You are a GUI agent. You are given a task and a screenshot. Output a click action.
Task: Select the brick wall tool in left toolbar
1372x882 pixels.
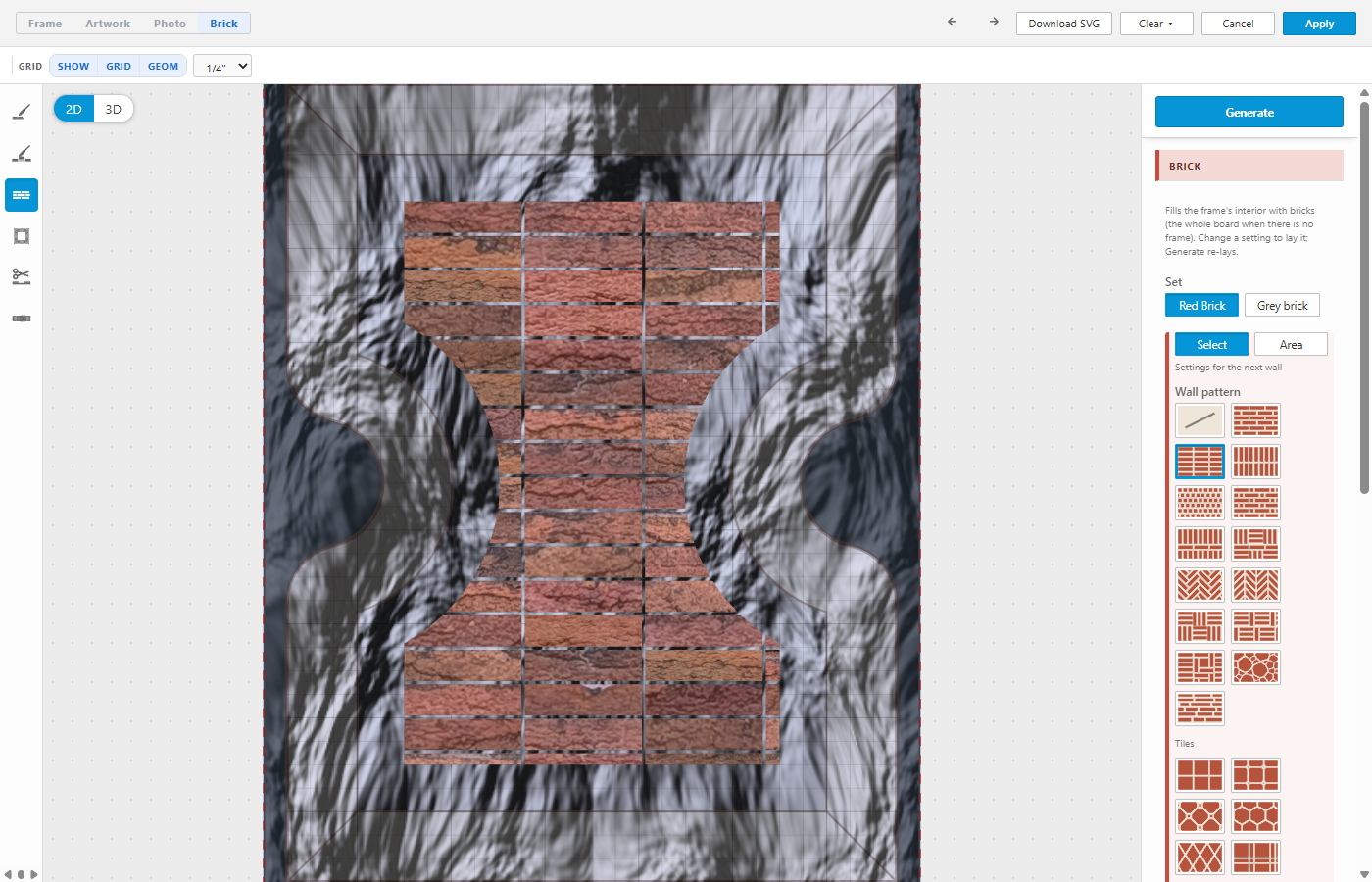[x=22, y=195]
